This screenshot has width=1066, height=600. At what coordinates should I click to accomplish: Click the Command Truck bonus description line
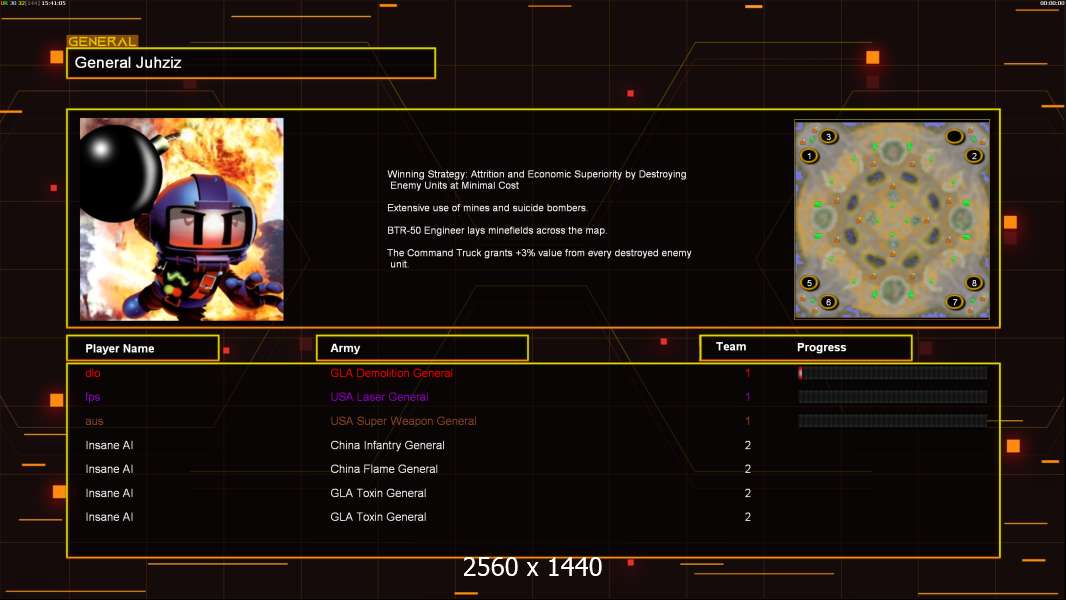[539, 258]
